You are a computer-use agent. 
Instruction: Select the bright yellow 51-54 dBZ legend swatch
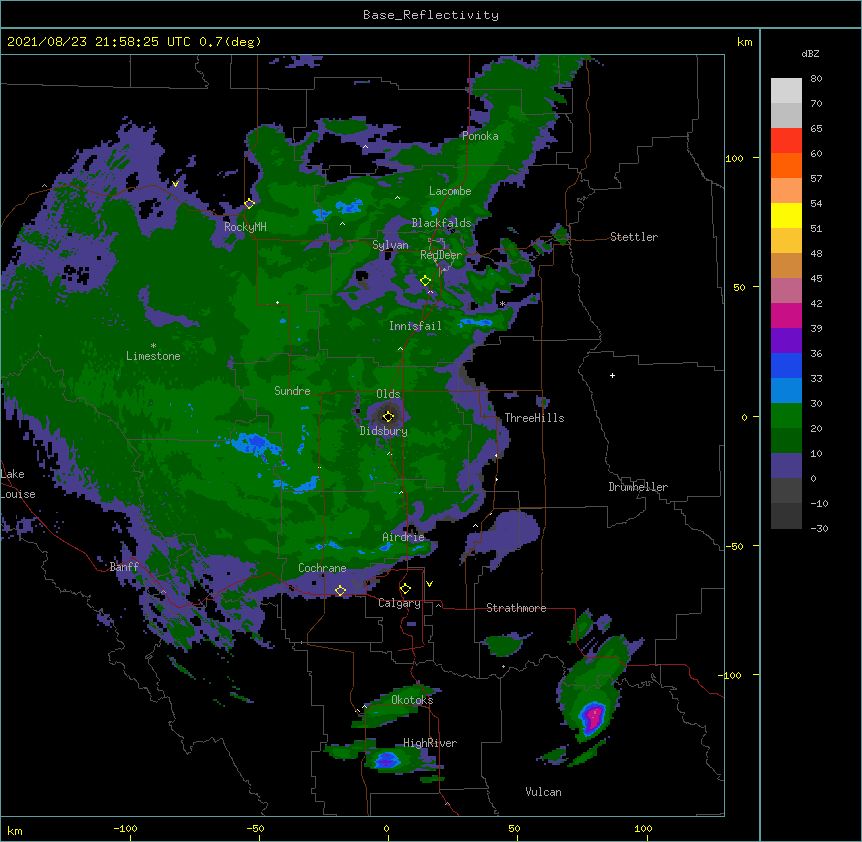tap(786, 215)
